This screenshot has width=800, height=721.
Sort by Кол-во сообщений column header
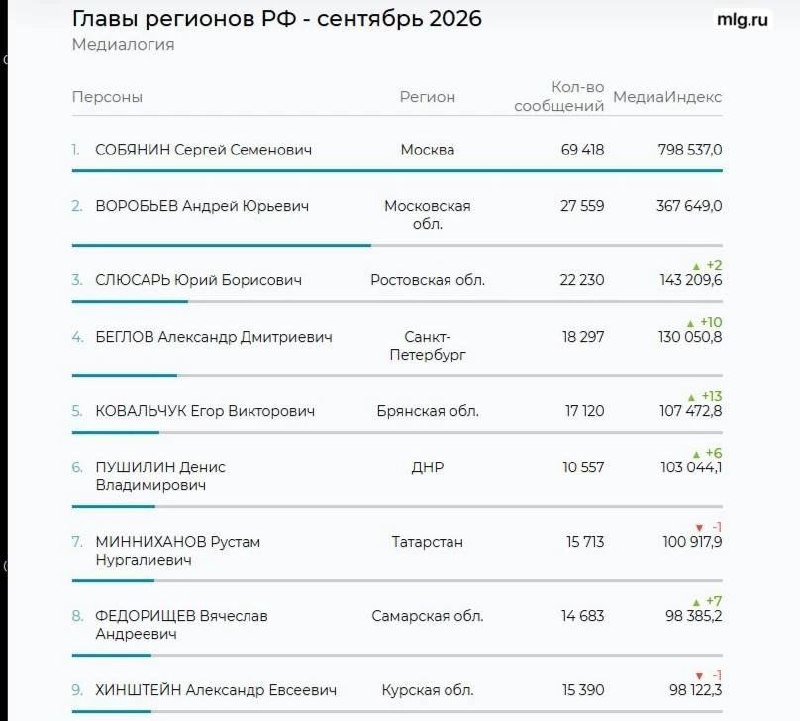click(559, 96)
